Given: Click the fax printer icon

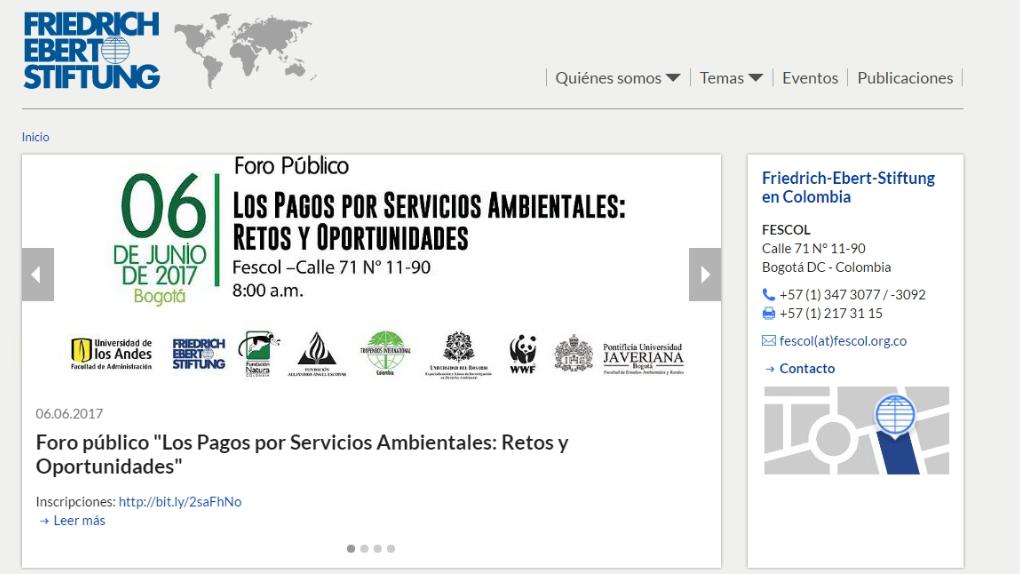Looking at the screenshot, I should [x=768, y=314].
